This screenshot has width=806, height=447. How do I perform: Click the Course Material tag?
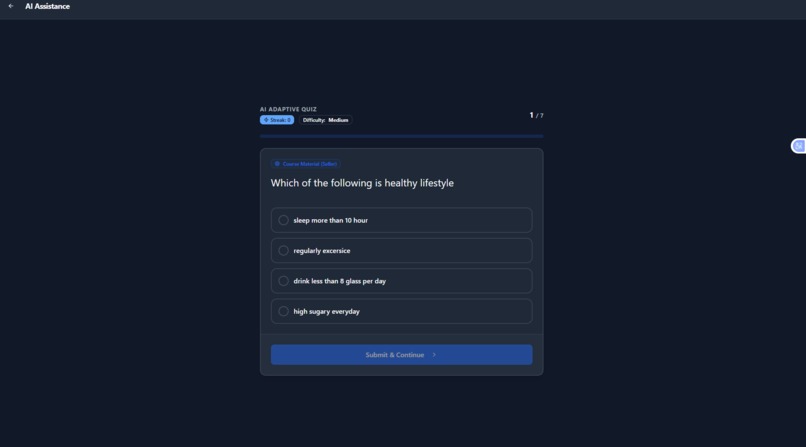(306, 164)
